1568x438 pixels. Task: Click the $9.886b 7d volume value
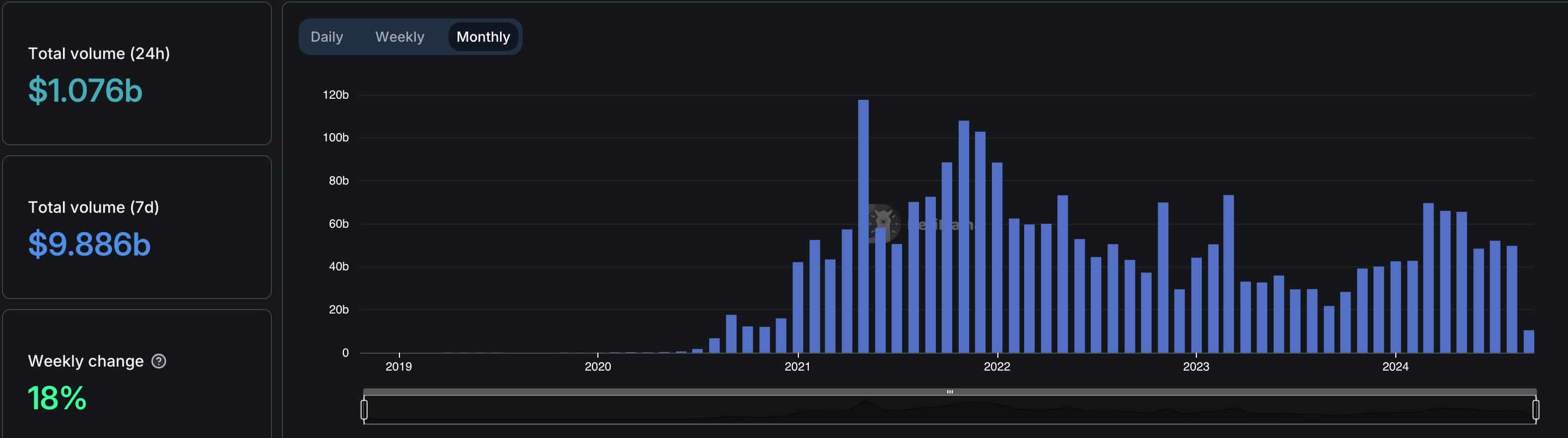pos(89,245)
